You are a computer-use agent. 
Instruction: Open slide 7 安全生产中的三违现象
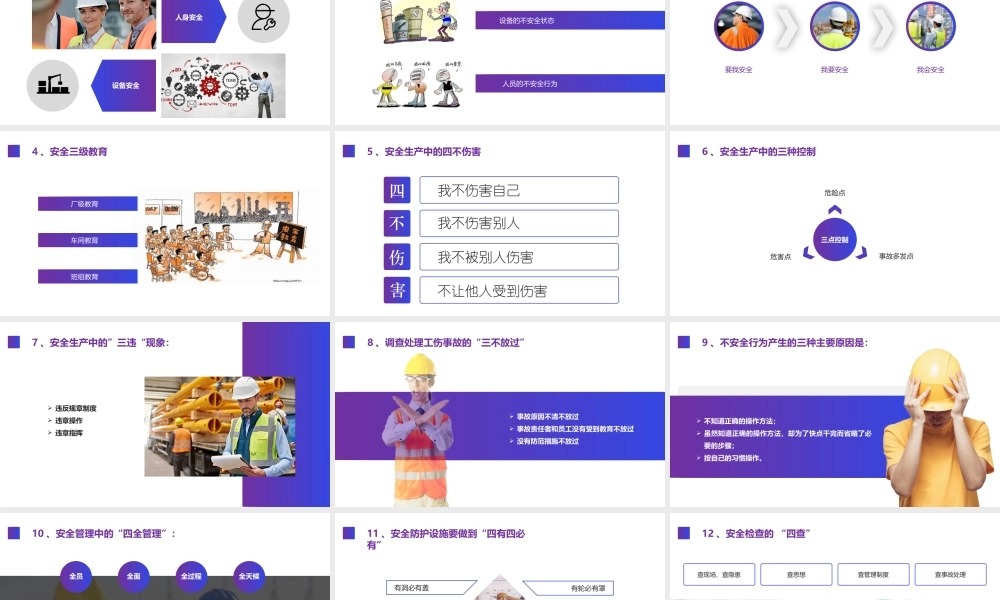tap(165, 415)
